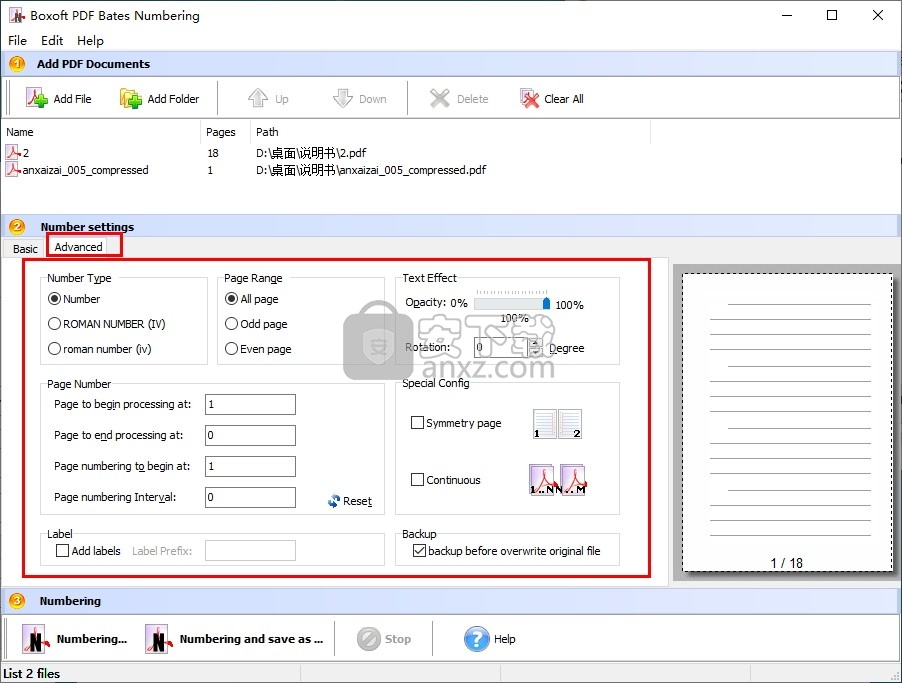
Task: Click the Path column header
Action: coord(450,132)
